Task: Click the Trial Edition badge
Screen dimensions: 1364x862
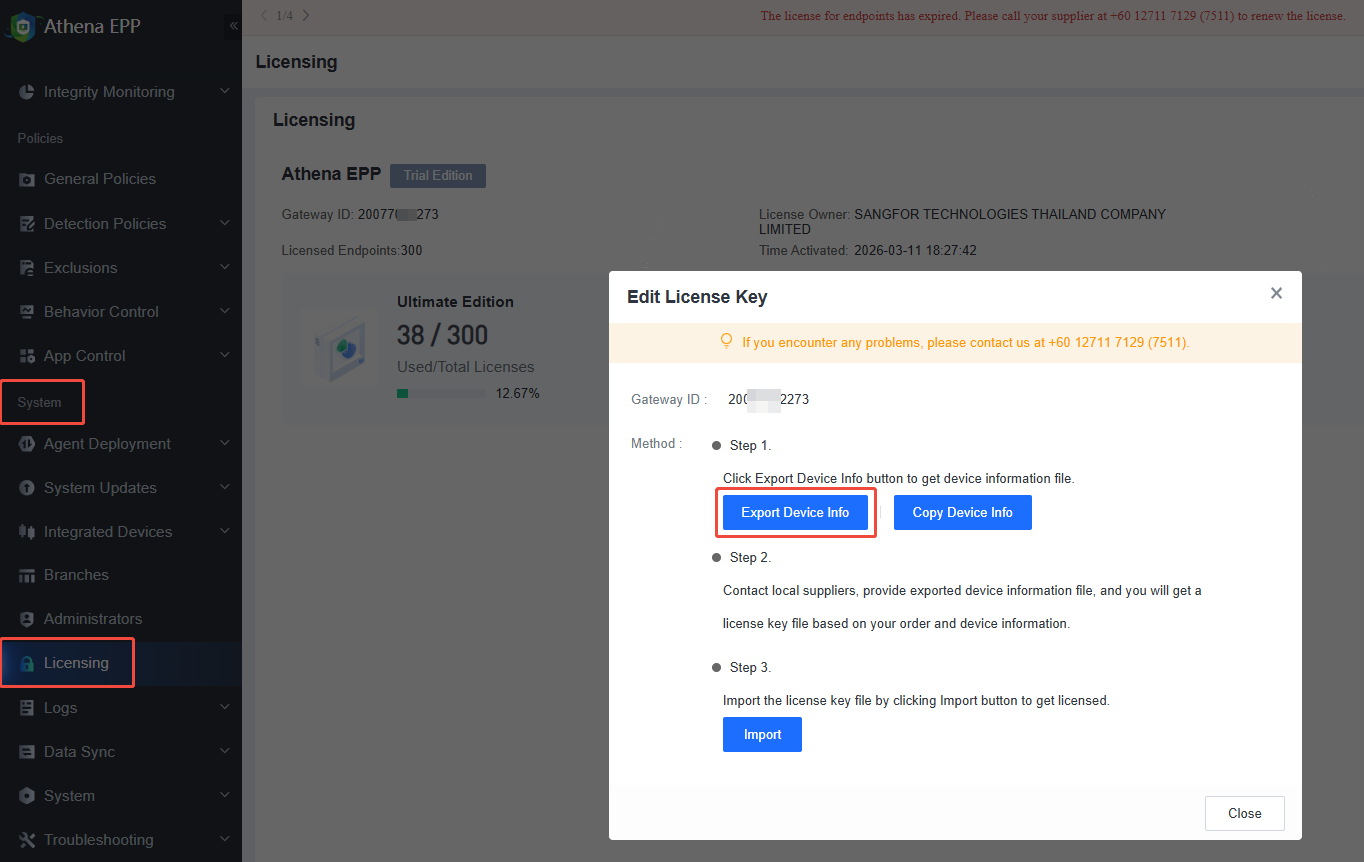Action: (438, 175)
